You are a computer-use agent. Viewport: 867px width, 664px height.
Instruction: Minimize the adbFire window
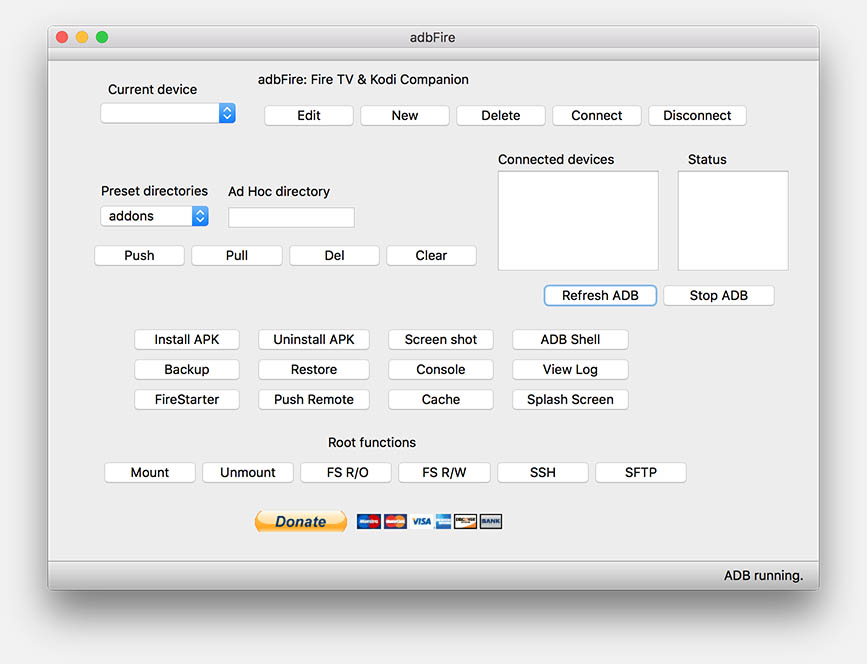pos(82,37)
